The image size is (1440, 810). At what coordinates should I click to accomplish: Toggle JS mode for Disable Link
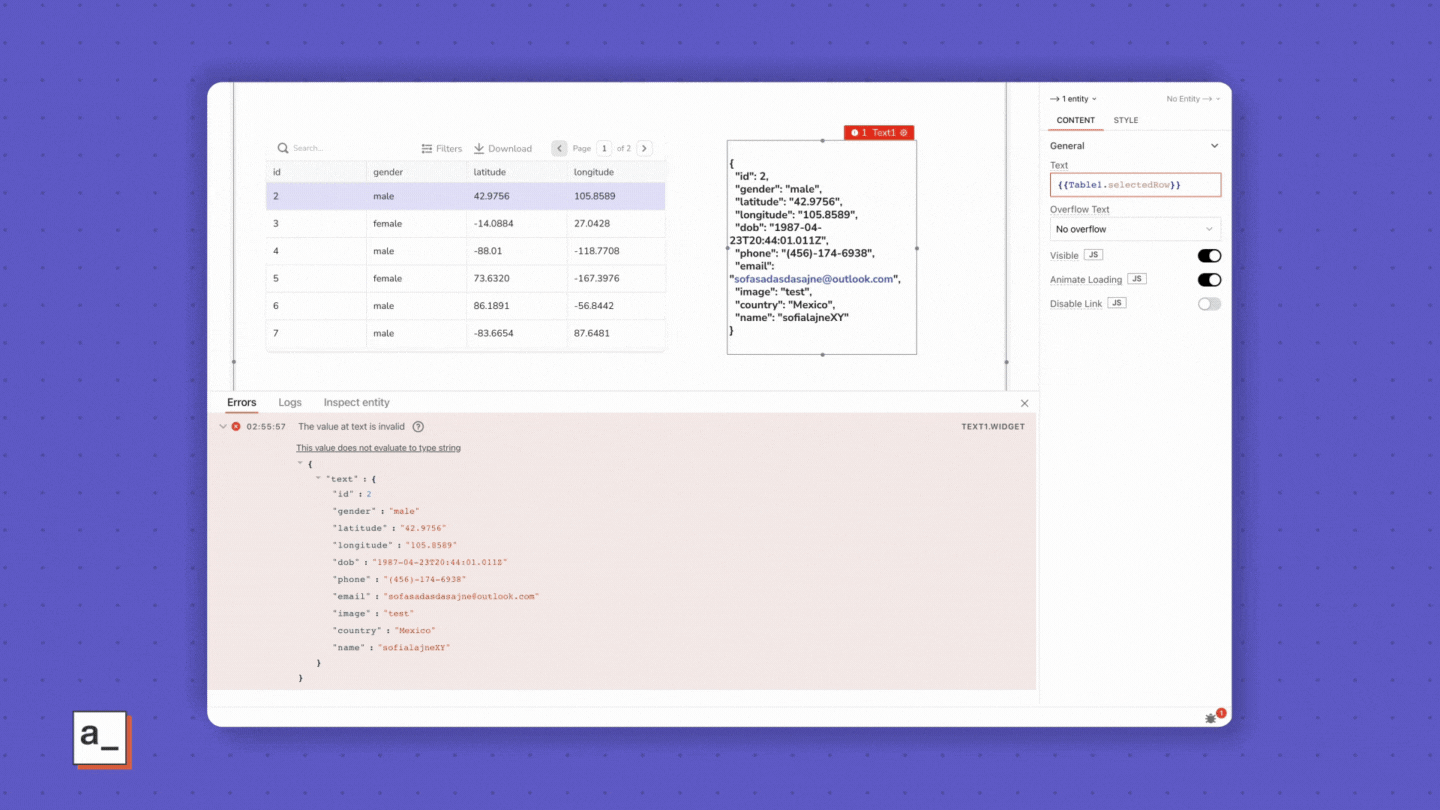click(1117, 303)
